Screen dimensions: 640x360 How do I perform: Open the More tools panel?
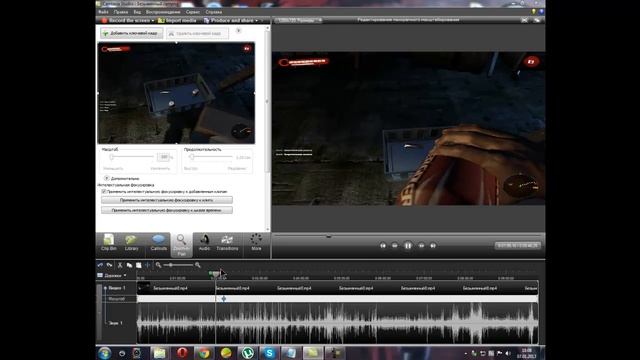tap(256, 243)
